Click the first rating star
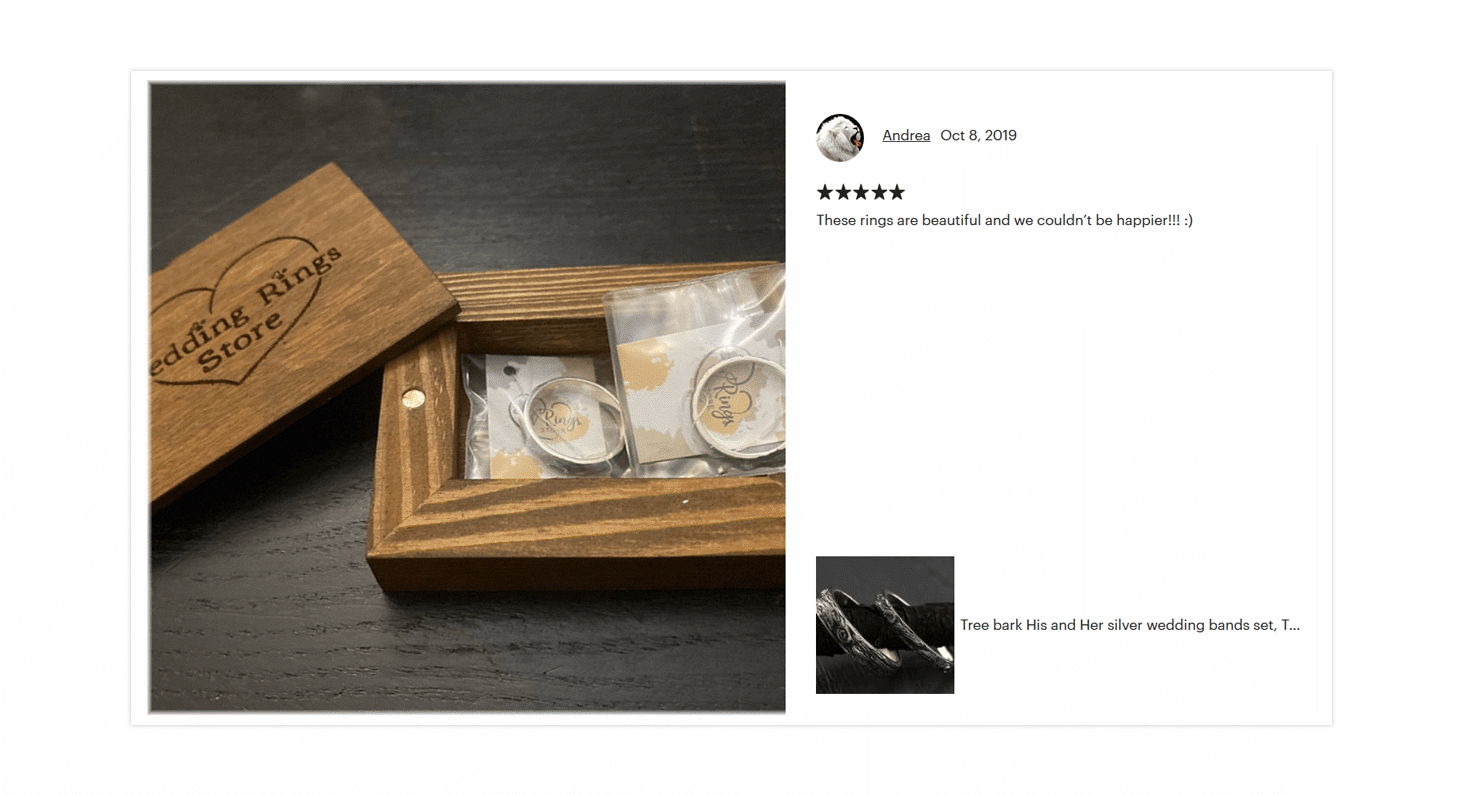The width and height of the screenshot is (1464, 795). [825, 192]
